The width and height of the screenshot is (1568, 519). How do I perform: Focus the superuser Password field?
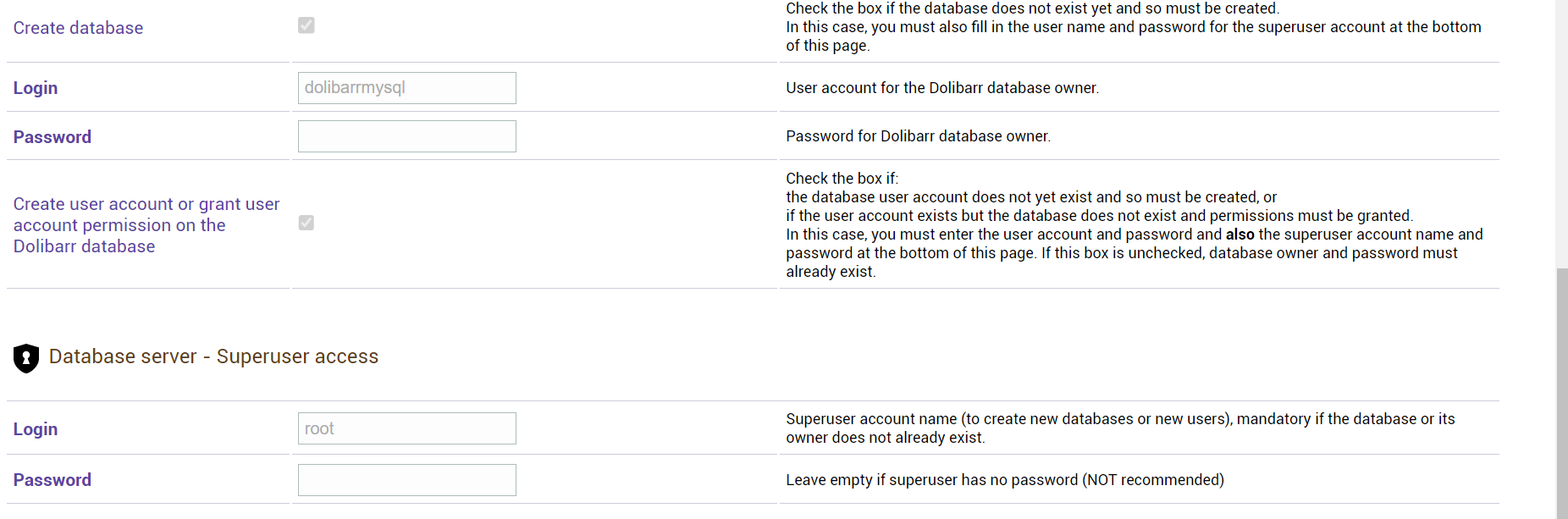click(407, 480)
